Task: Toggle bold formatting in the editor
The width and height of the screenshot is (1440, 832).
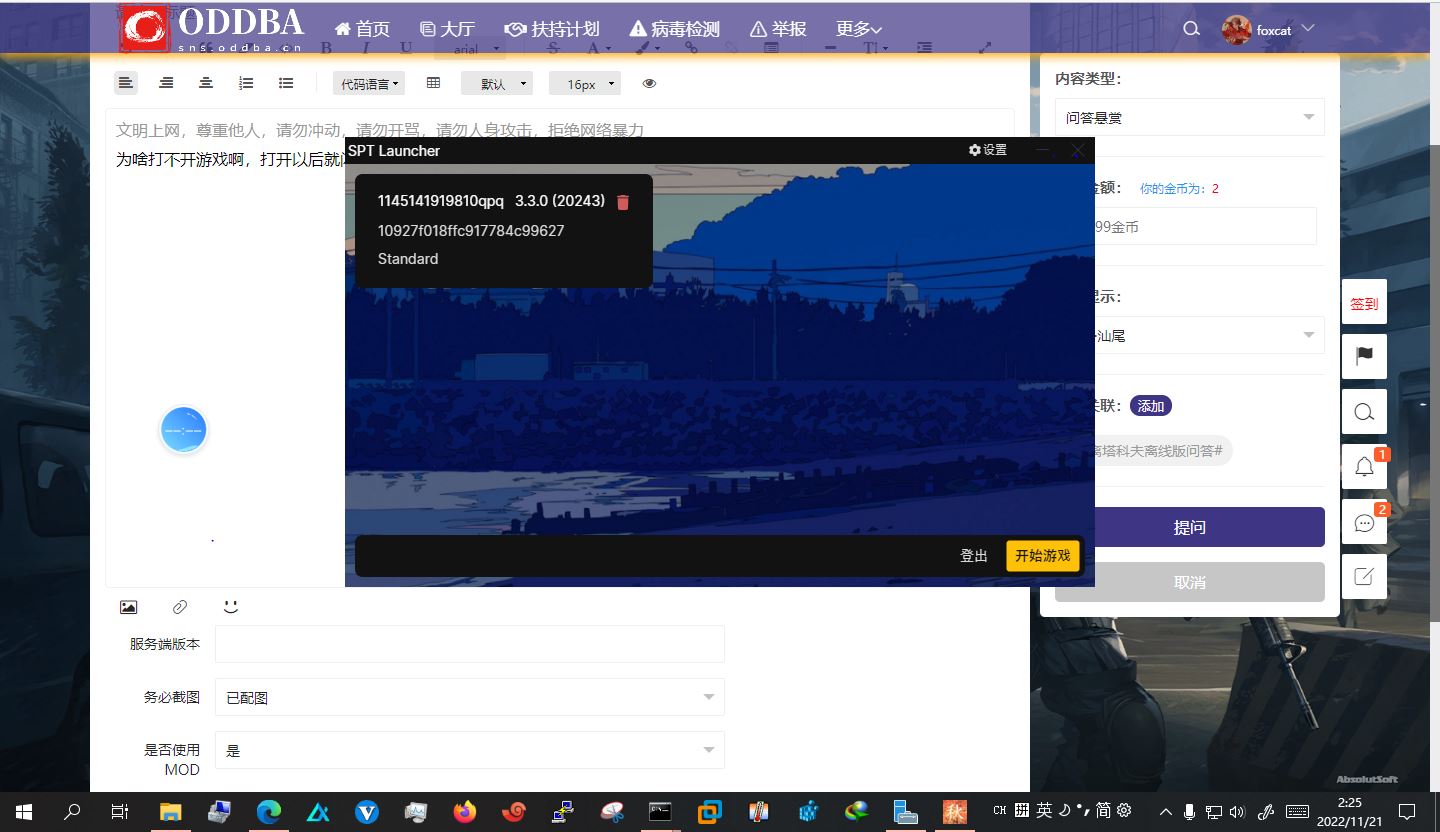Action: pos(326,47)
